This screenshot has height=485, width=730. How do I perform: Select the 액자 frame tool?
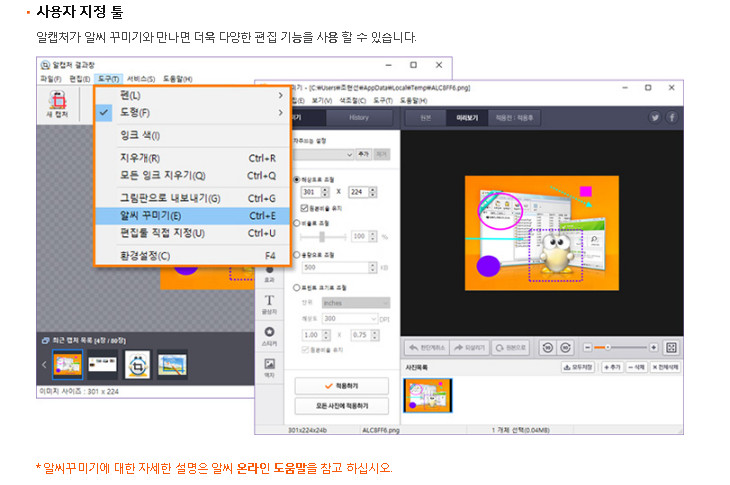(x=270, y=368)
